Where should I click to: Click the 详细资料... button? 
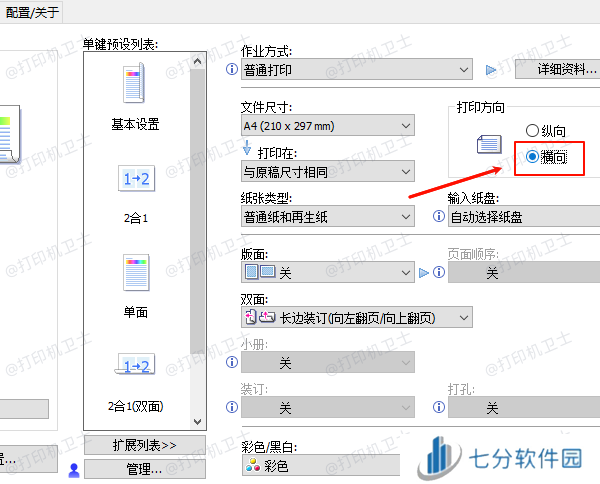click(558, 69)
